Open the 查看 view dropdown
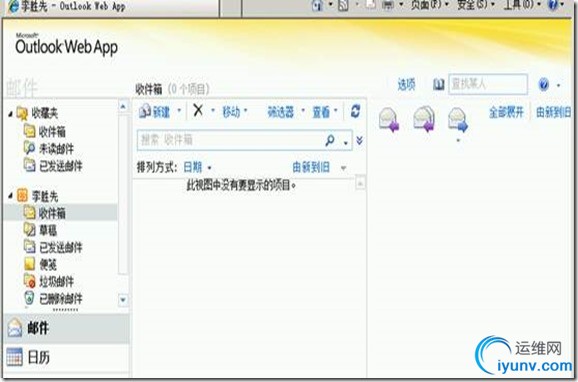The width and height of the screenshot is (578, 382). (324, 111)
